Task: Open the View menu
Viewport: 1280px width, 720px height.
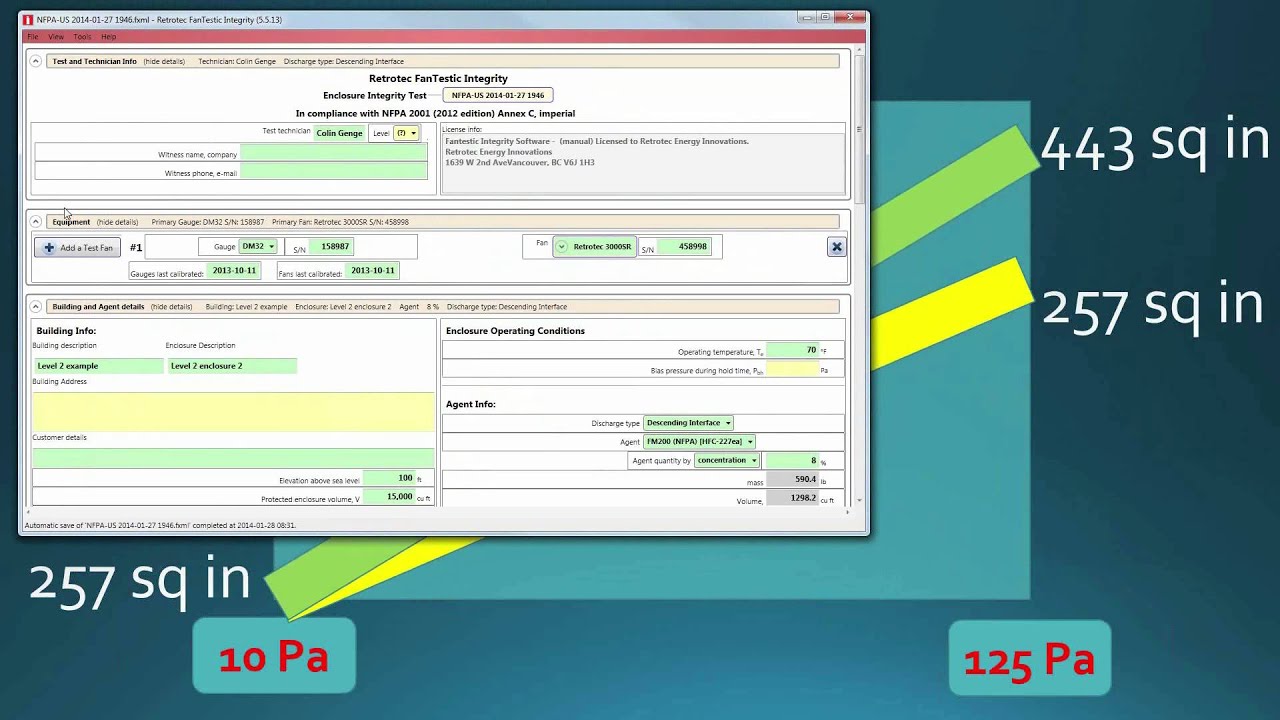Action: (56, 37)
